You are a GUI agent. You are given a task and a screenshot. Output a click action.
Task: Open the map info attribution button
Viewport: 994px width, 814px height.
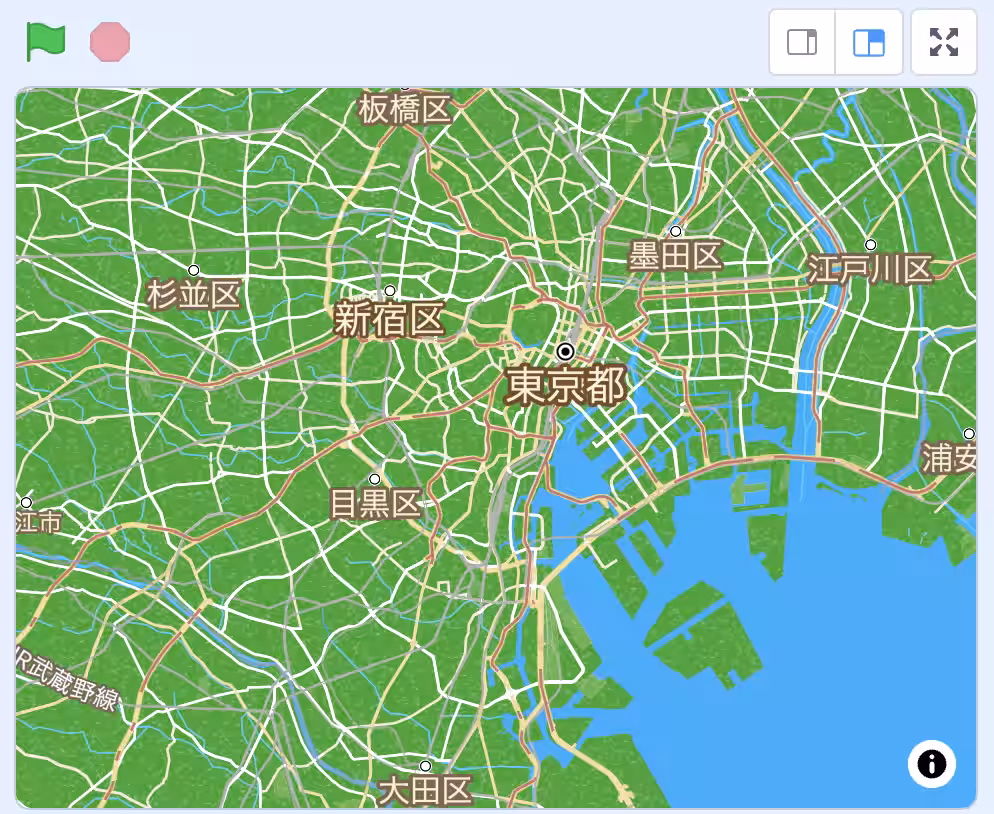[931, 765]
